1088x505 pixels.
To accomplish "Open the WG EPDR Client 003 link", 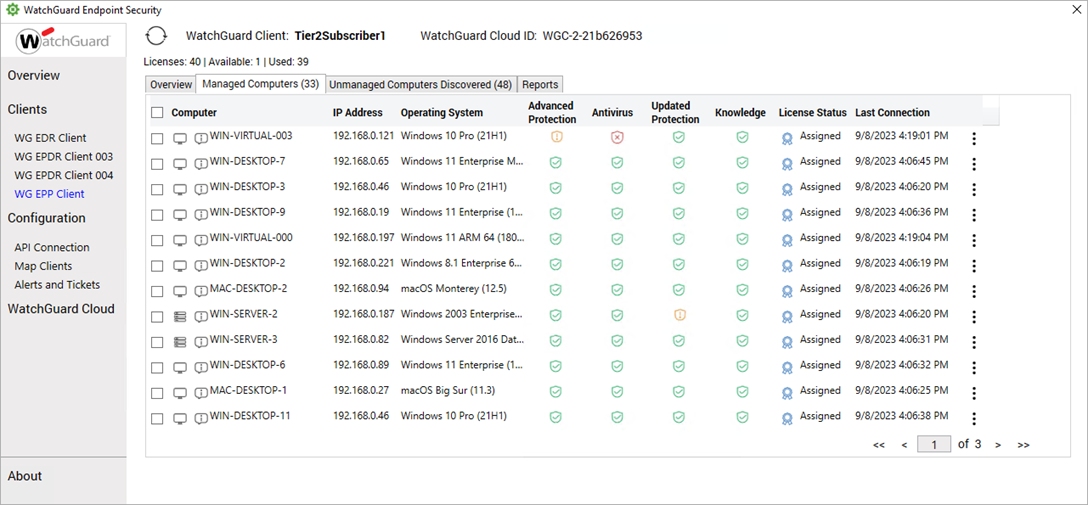I will click(x=63, y=157).
